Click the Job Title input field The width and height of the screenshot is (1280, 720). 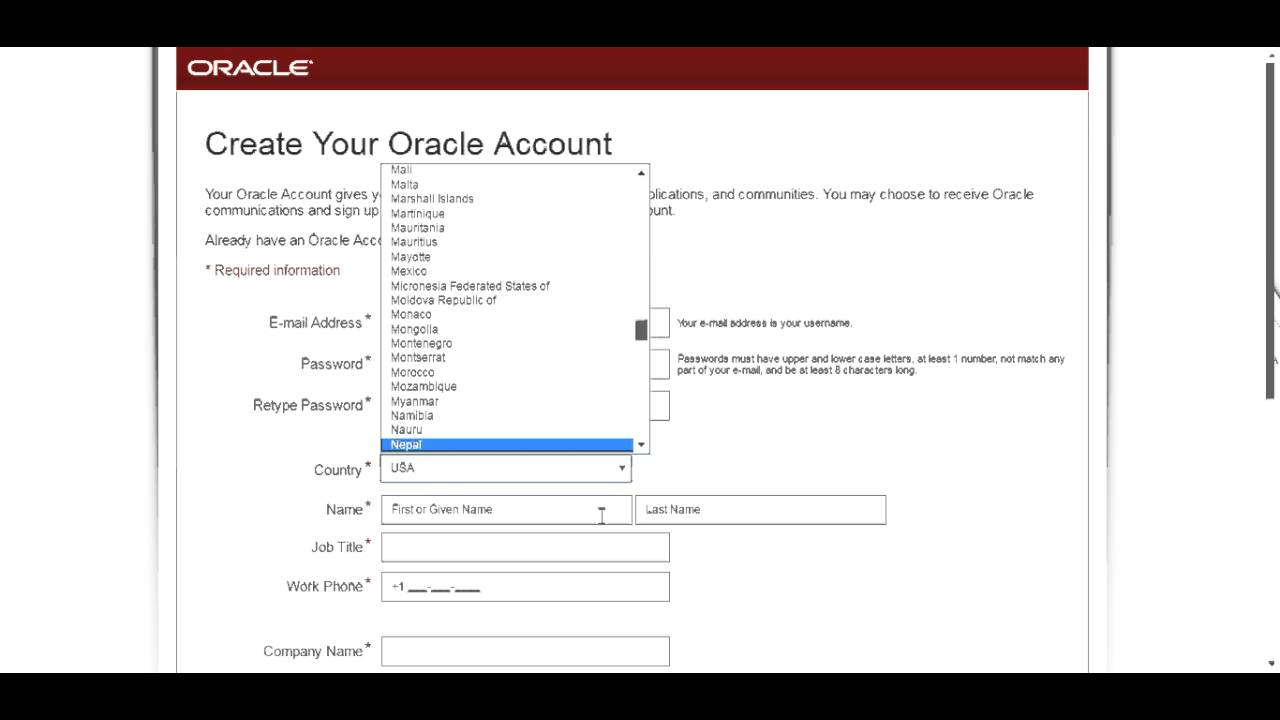click(x=525, y=547)
